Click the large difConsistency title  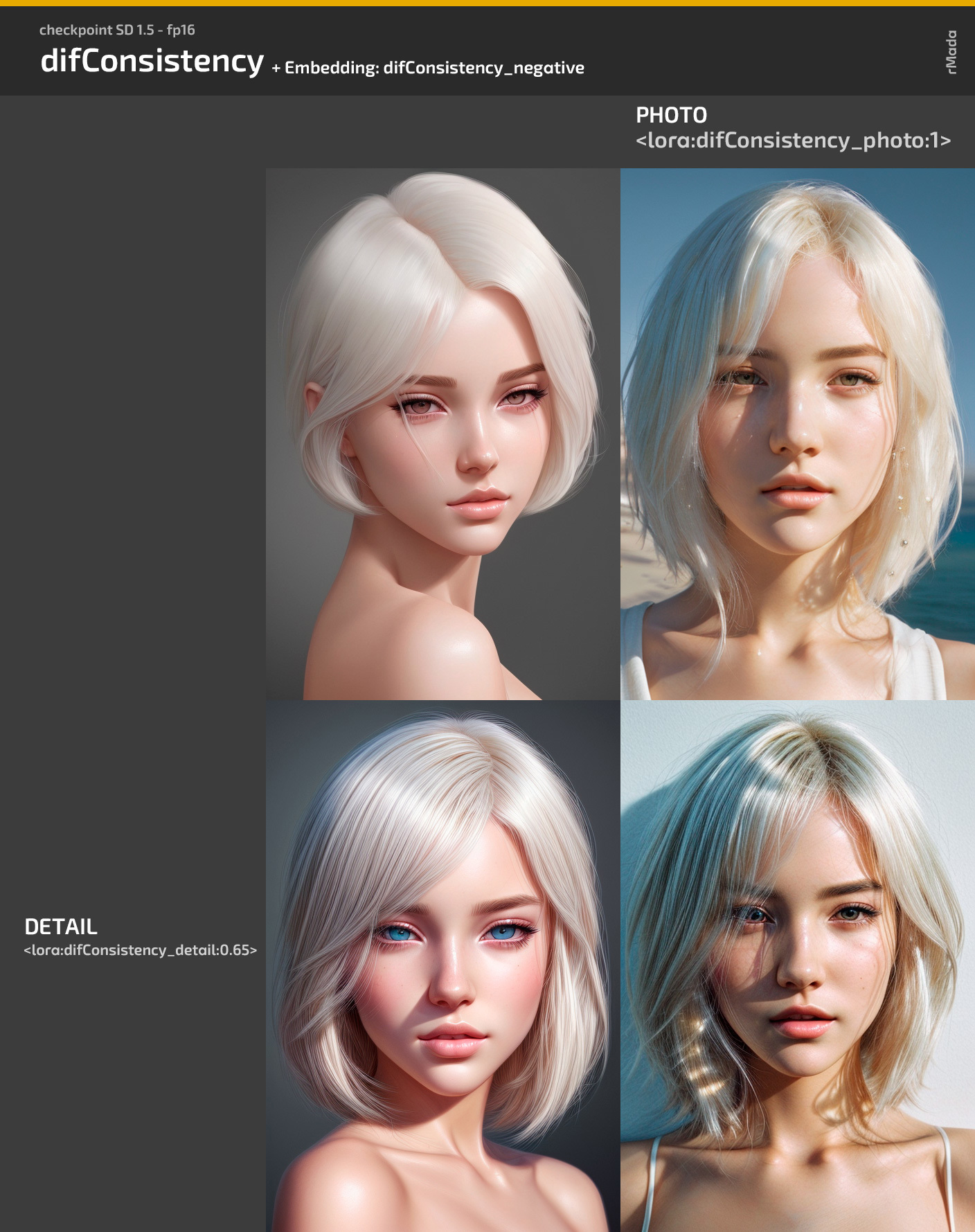(152, 61)
